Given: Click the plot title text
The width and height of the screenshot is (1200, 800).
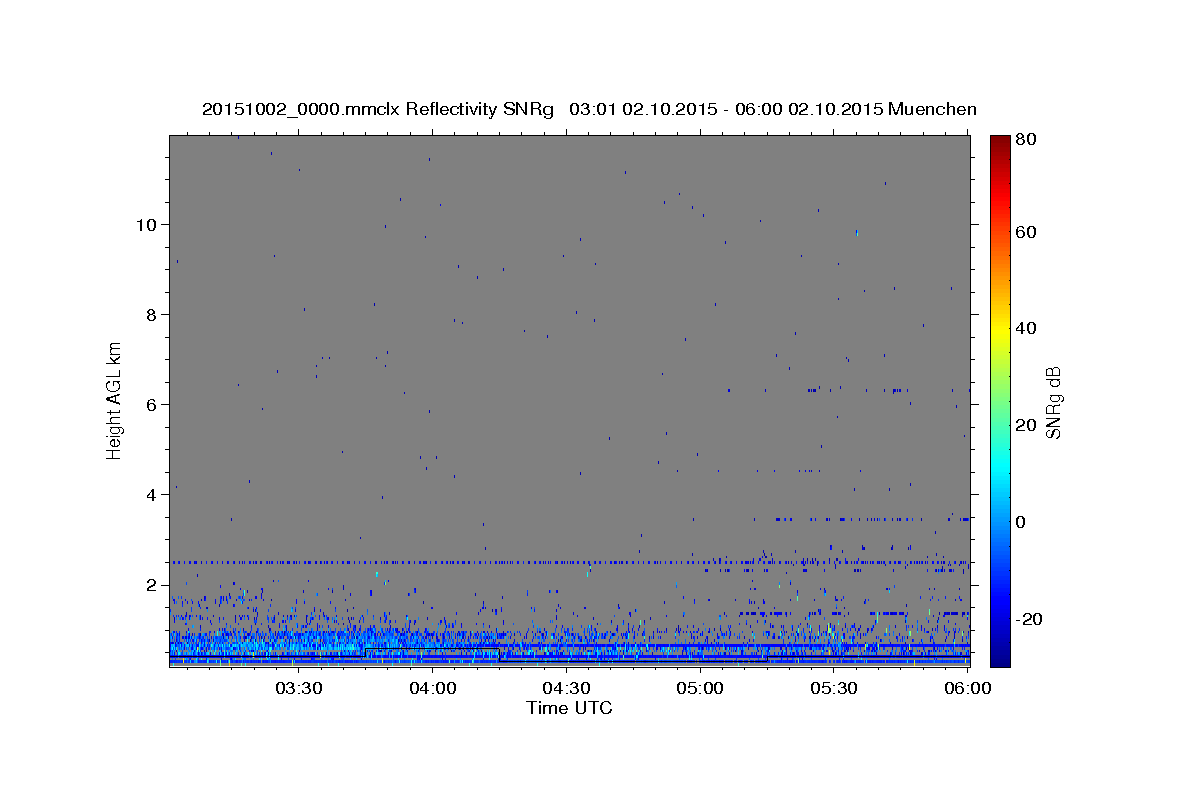Looking at the screenshot, I should click(x=589, y=109).
